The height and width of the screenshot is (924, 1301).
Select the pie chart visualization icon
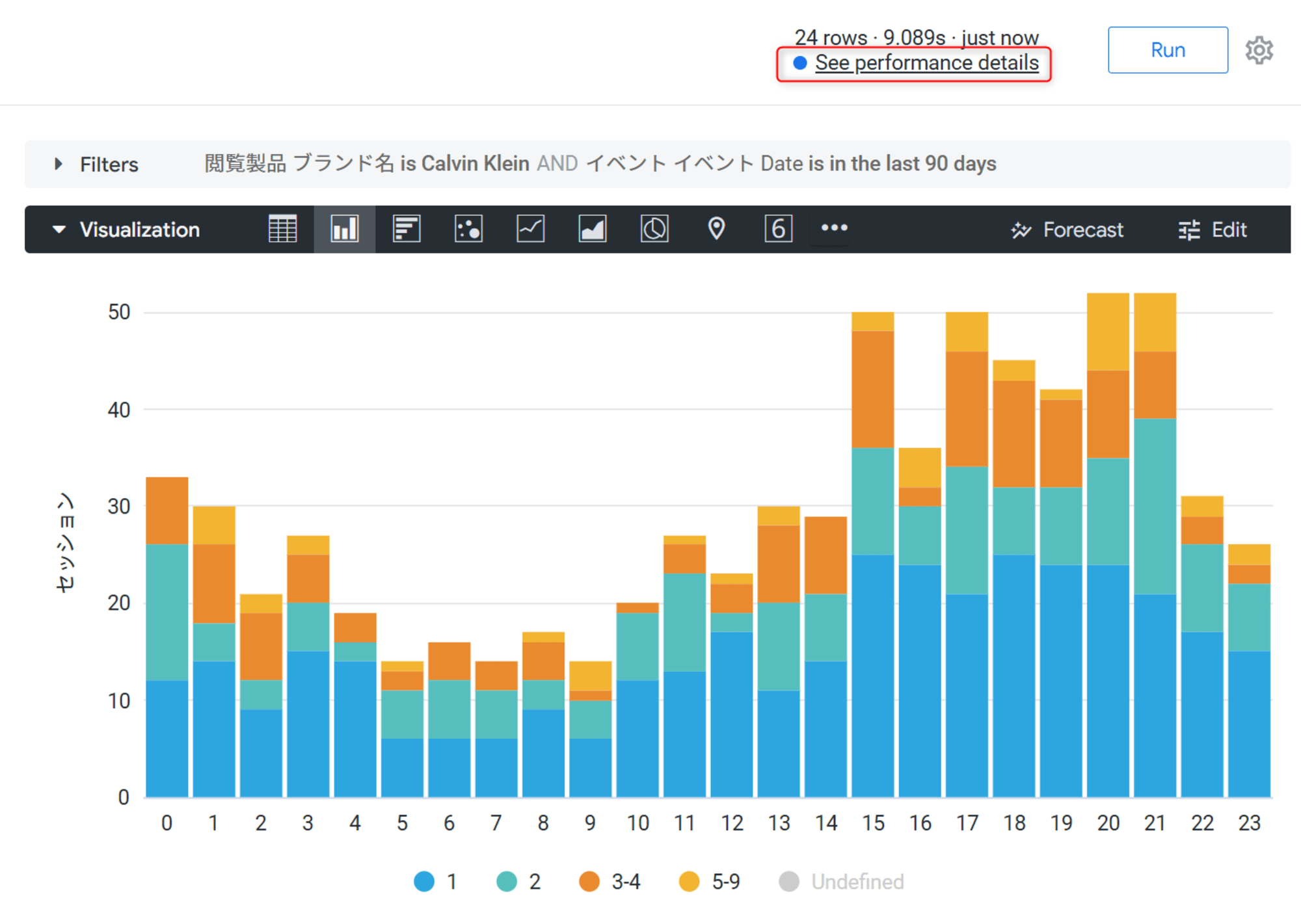[x=654, y=229]
